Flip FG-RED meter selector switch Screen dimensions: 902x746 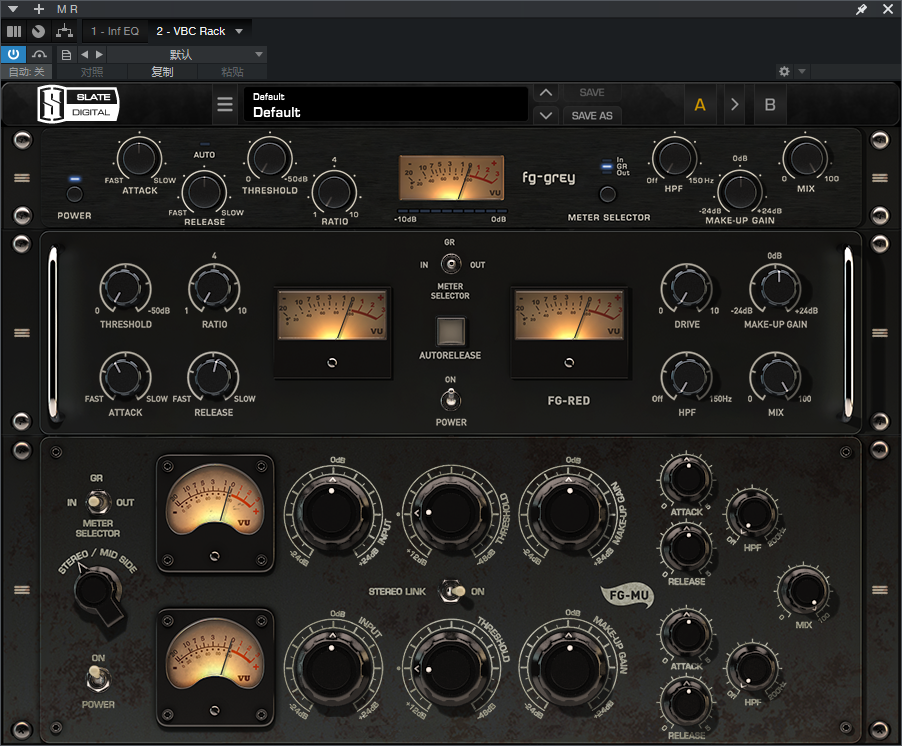[x=450, y=264]
